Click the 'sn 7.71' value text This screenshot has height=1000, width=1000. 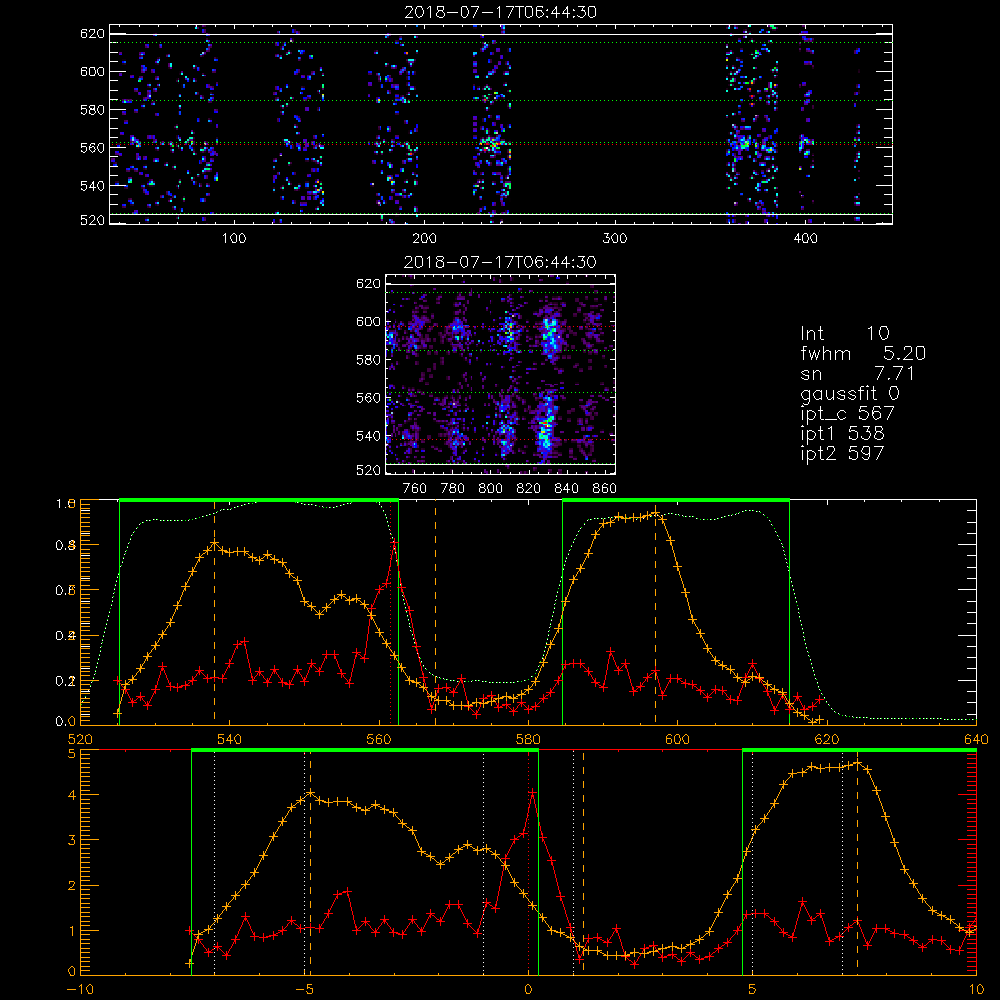[858, 373]
